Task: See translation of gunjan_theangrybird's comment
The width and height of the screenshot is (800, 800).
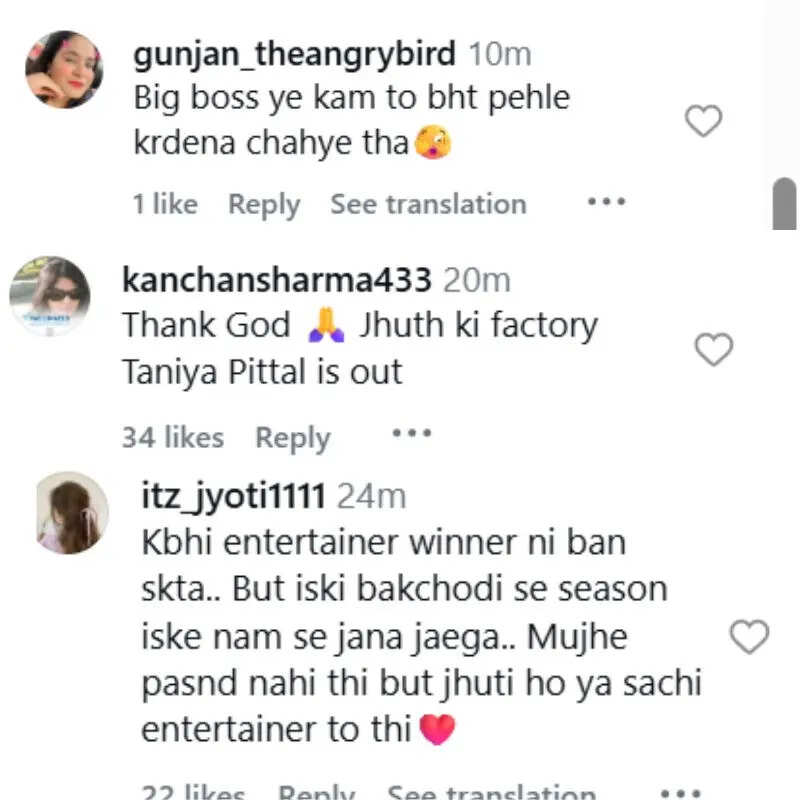Action: [x=428, y=204]
